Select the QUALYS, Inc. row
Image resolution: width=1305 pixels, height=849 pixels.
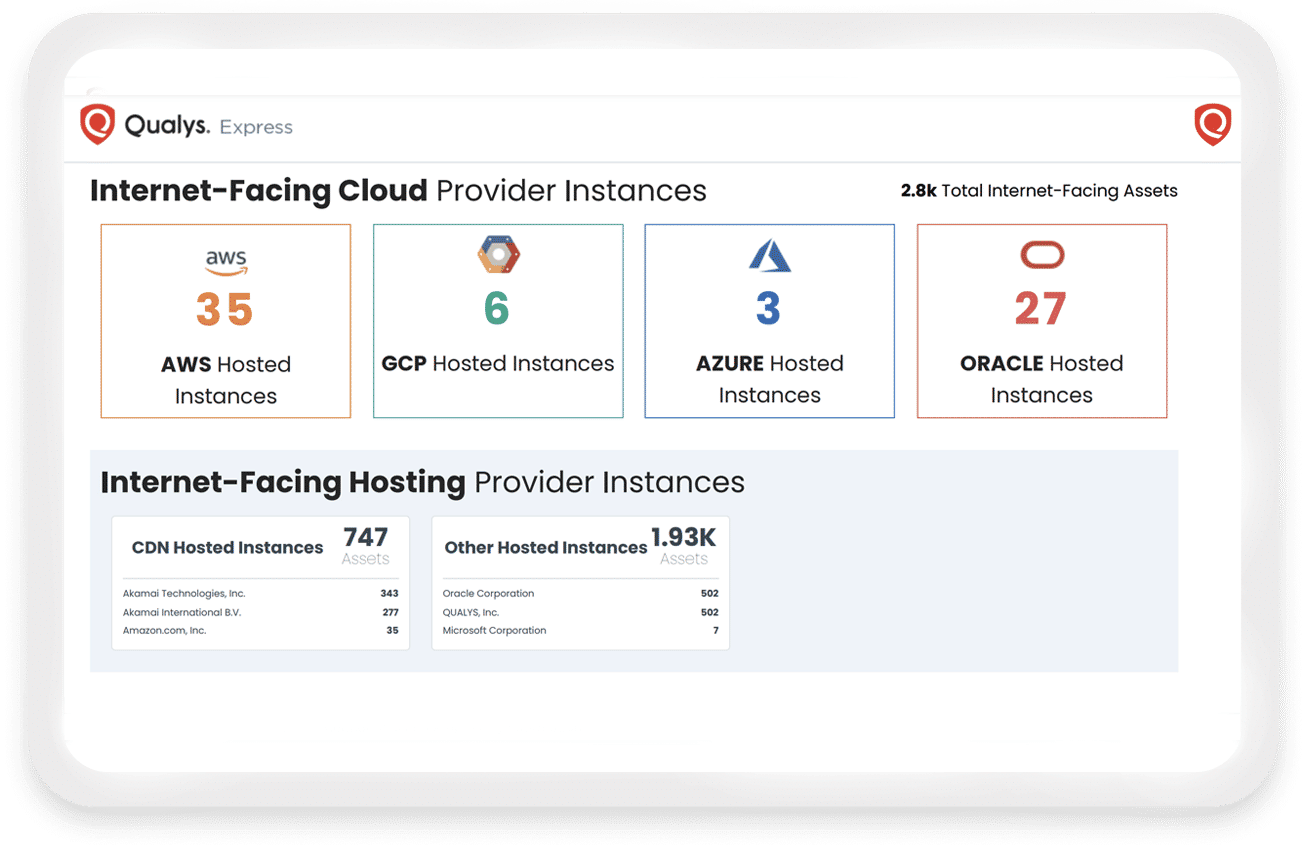pos(581,612)
